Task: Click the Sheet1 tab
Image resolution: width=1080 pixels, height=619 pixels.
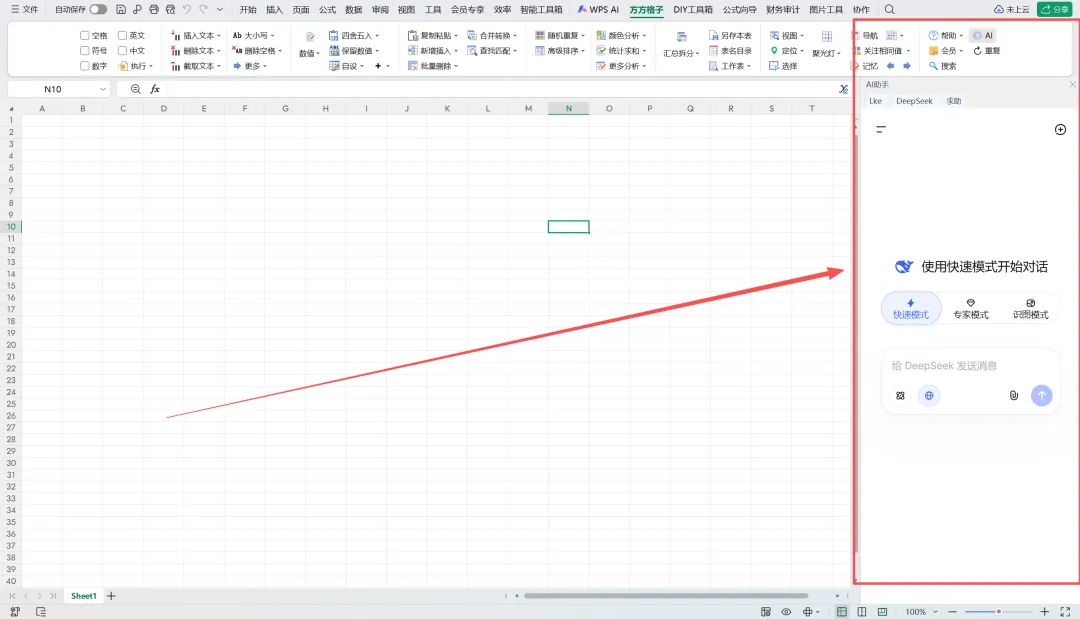Action: point(83,596)
